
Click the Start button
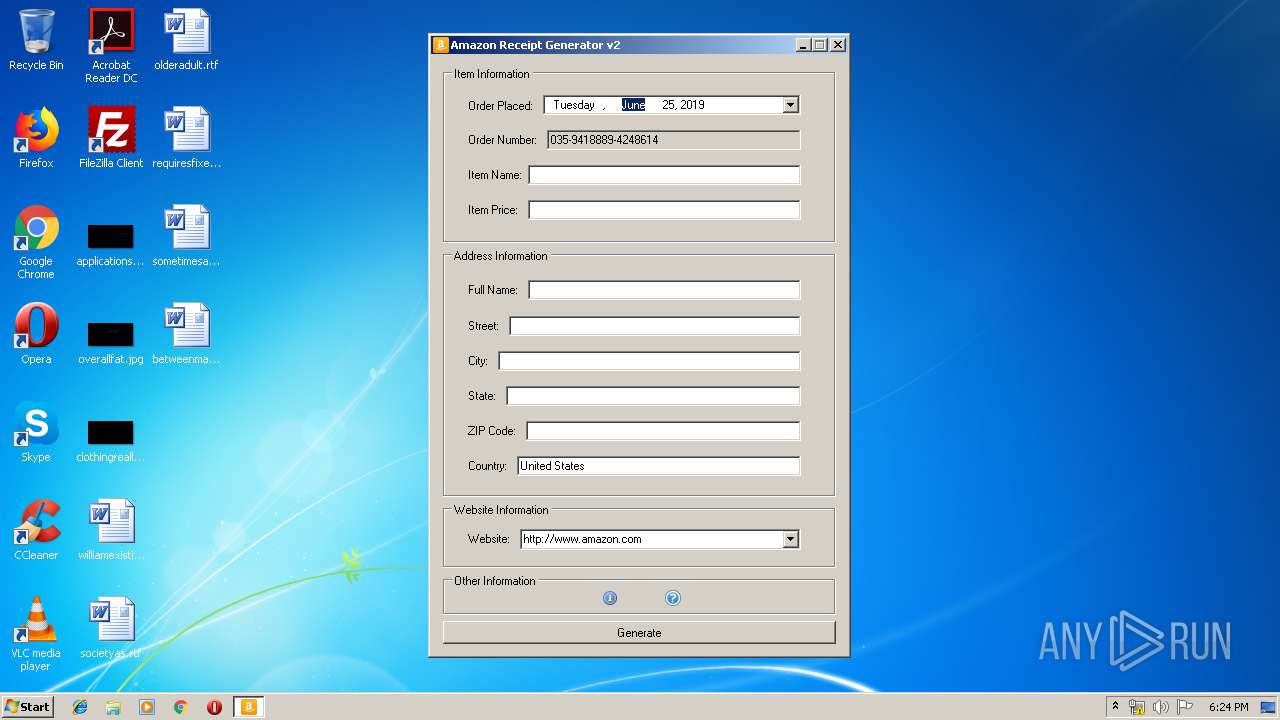point(28,707)
